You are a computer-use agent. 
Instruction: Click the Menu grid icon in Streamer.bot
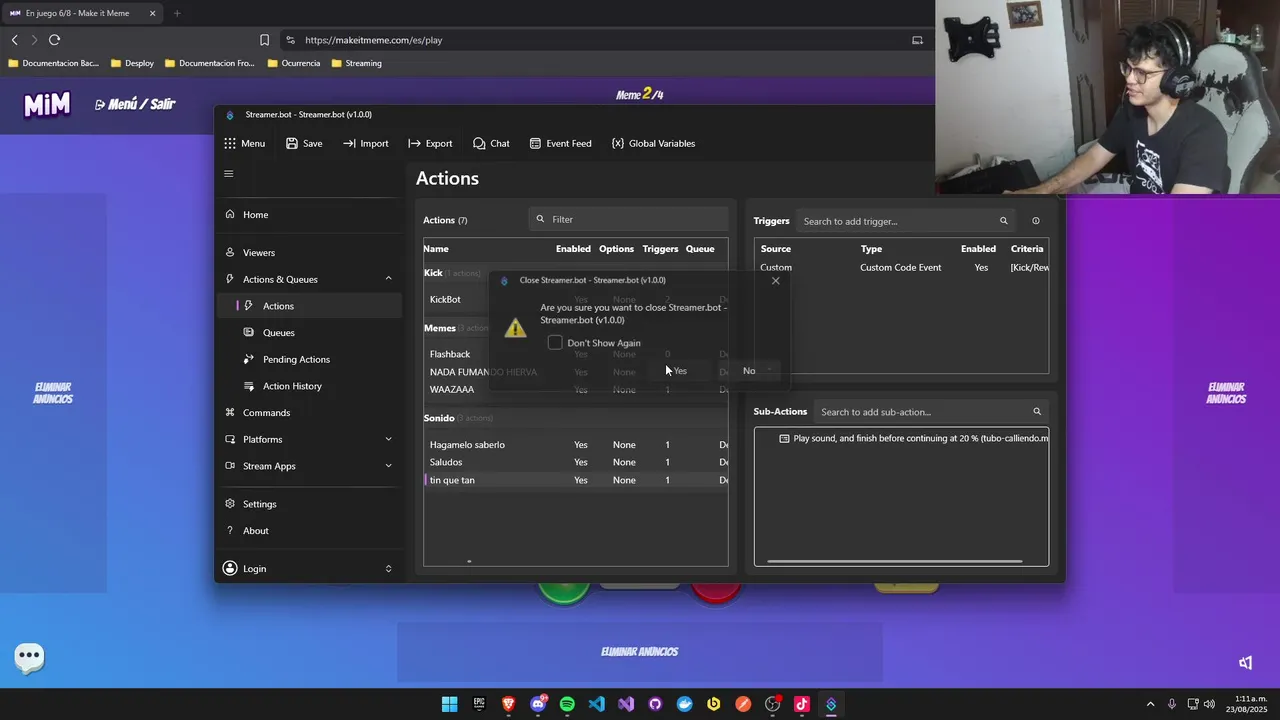[230, 143]
